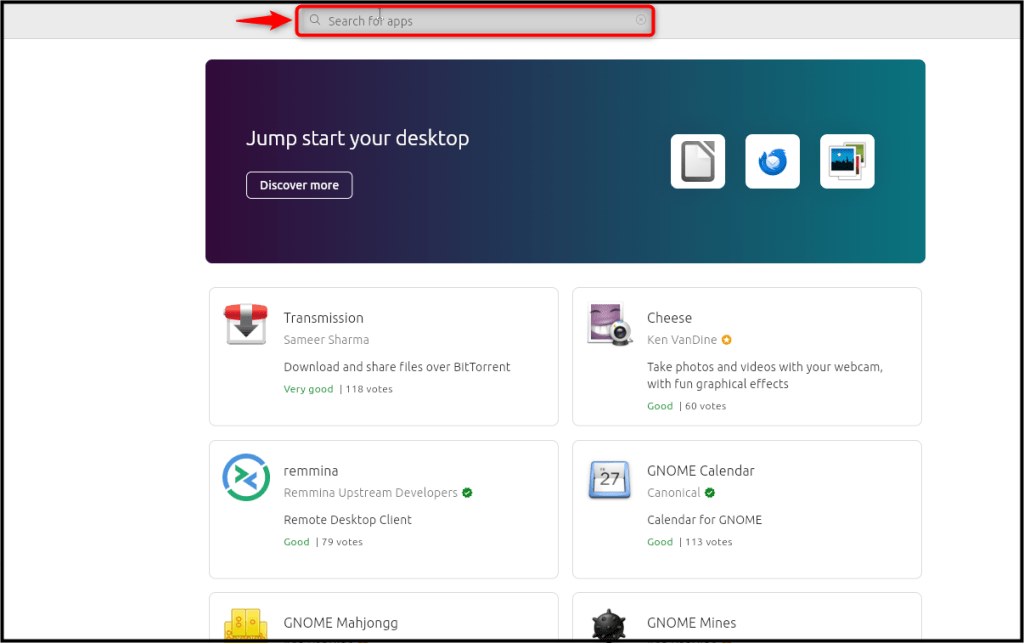
Task: Open the Transmission app card
Action: click(x=383, y=356)
